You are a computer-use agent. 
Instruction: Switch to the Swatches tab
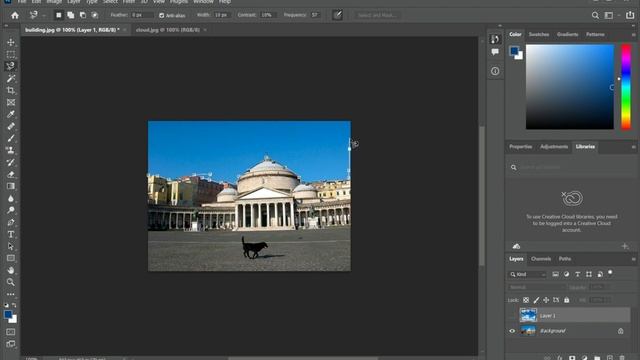point(539,34)
